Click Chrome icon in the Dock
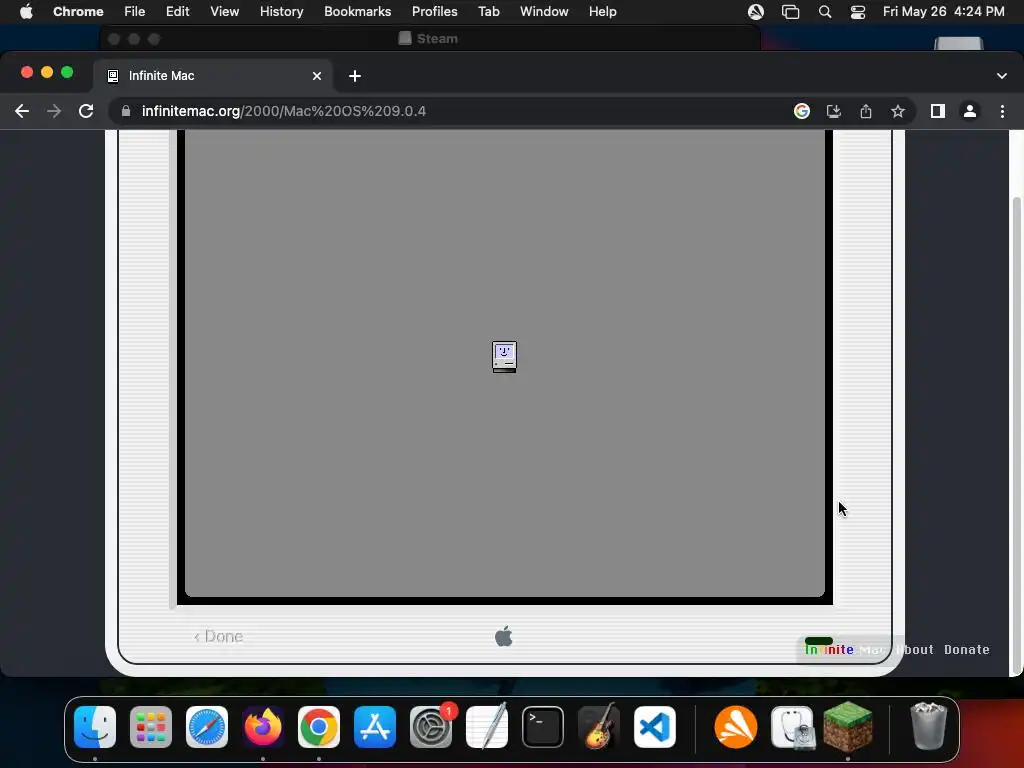The width and height of the screenshot is (1024, 768). 319,727
